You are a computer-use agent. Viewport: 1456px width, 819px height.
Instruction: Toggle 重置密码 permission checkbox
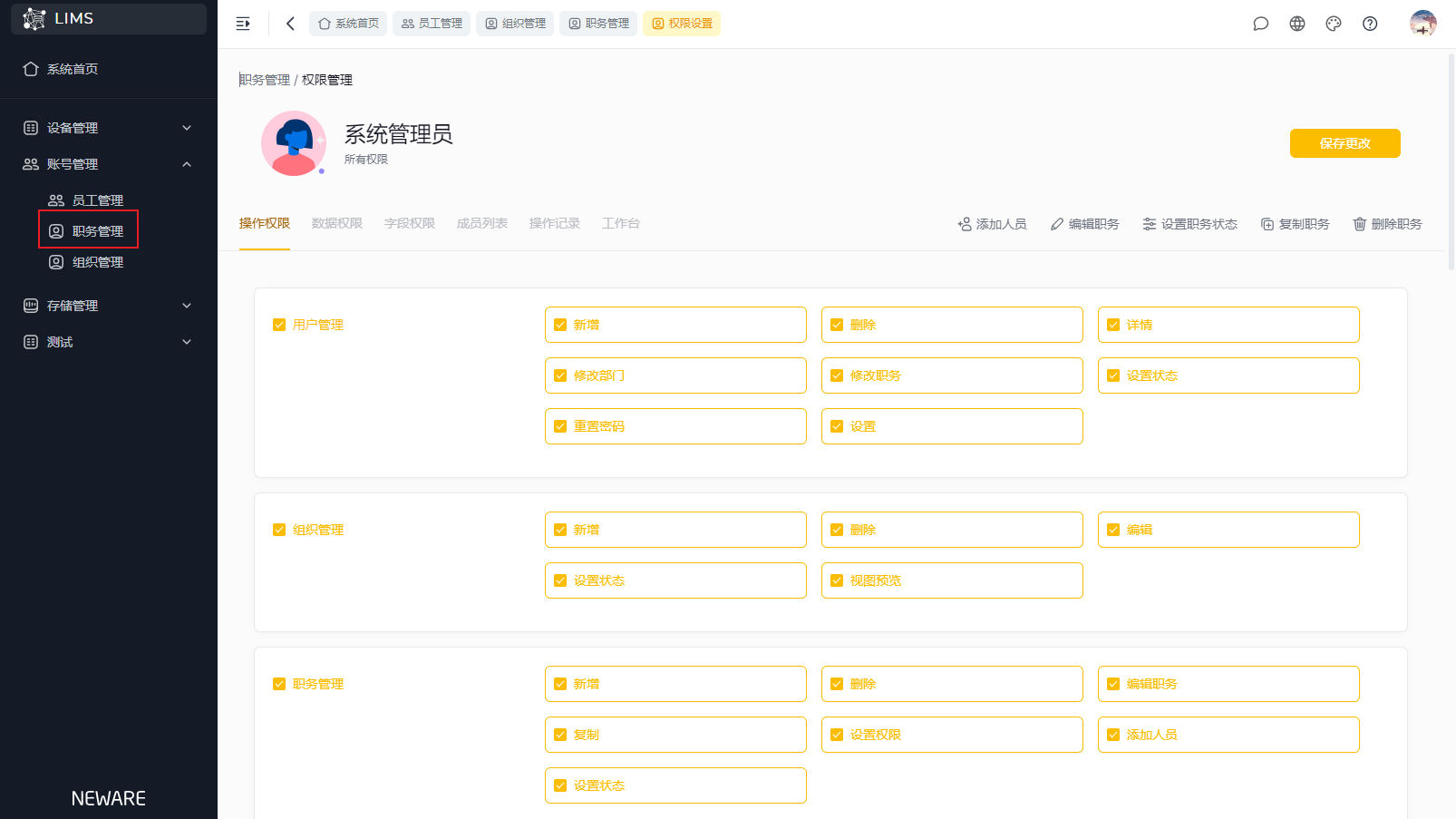(x=560, y=426)
